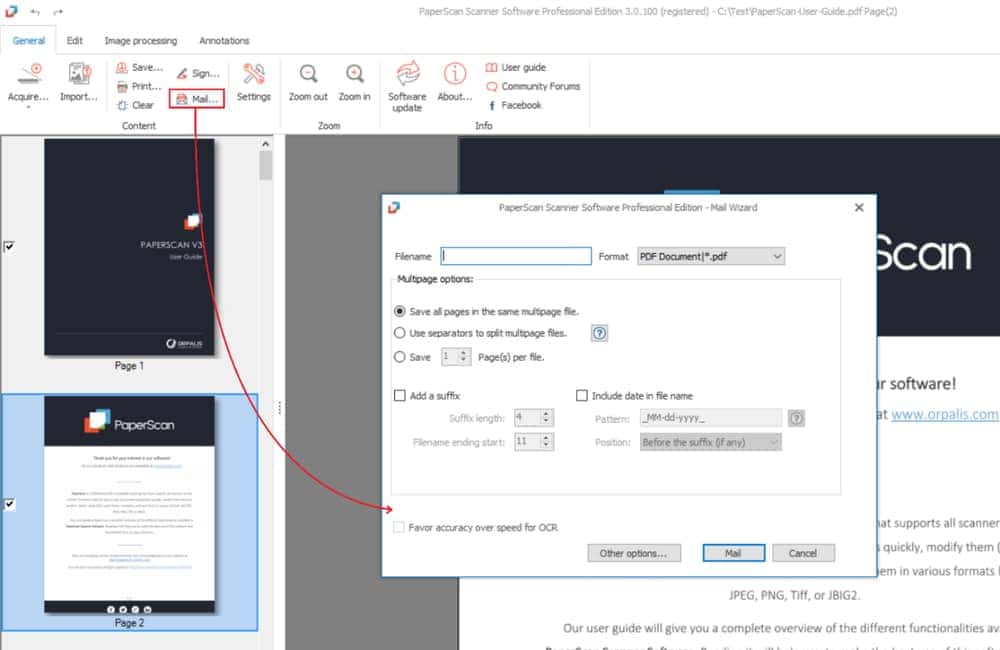Click the Save... button in Content group

tap(139, 67)
